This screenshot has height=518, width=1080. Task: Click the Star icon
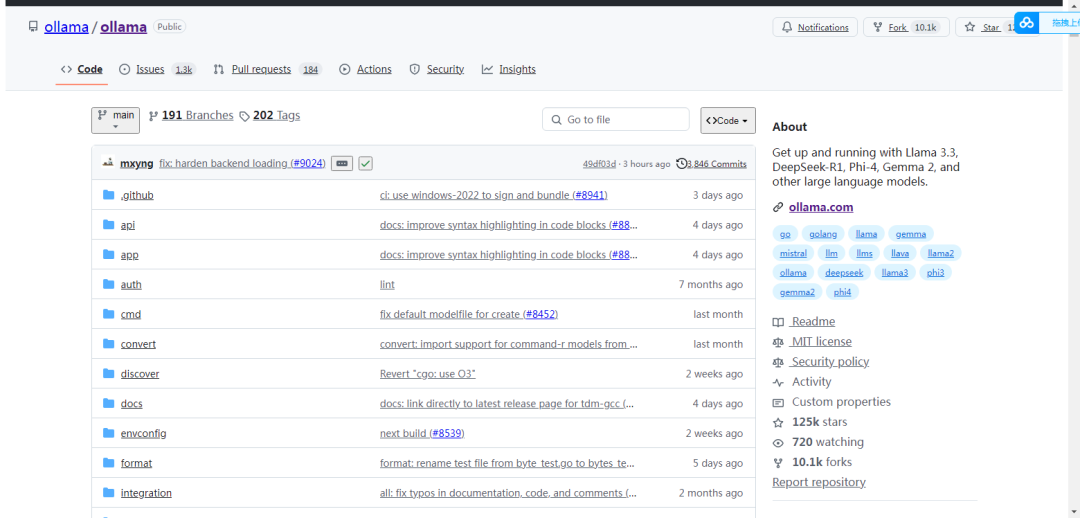click(970, 28)
